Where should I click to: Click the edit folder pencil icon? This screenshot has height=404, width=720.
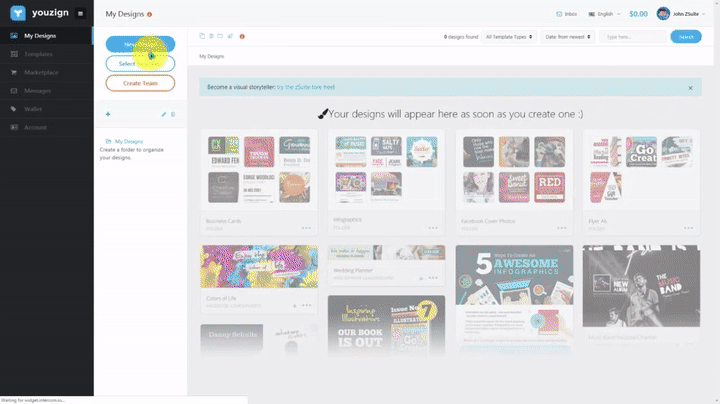[164, 114]
